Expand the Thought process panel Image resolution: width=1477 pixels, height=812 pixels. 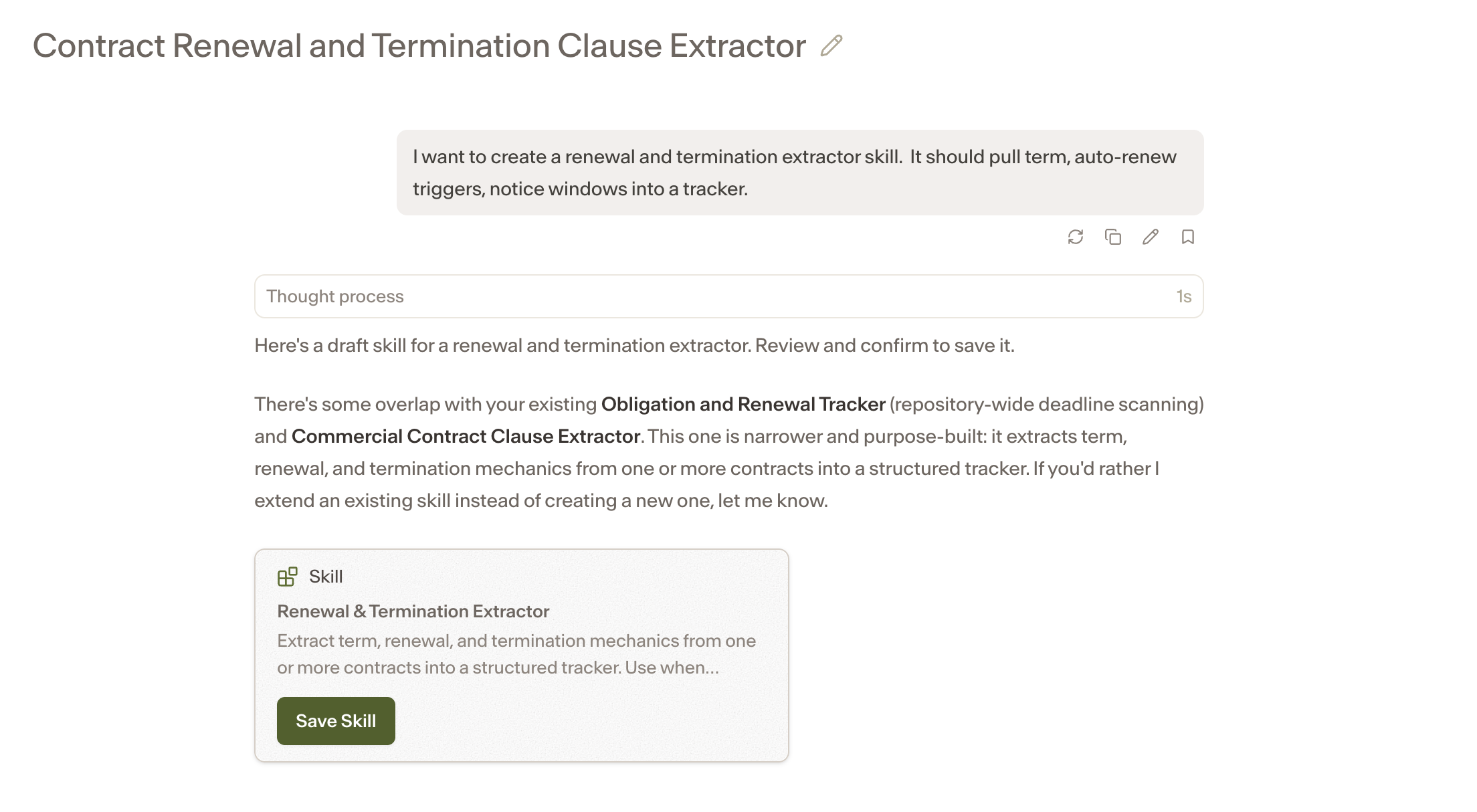pyautogui.click(x=729, y=296)
